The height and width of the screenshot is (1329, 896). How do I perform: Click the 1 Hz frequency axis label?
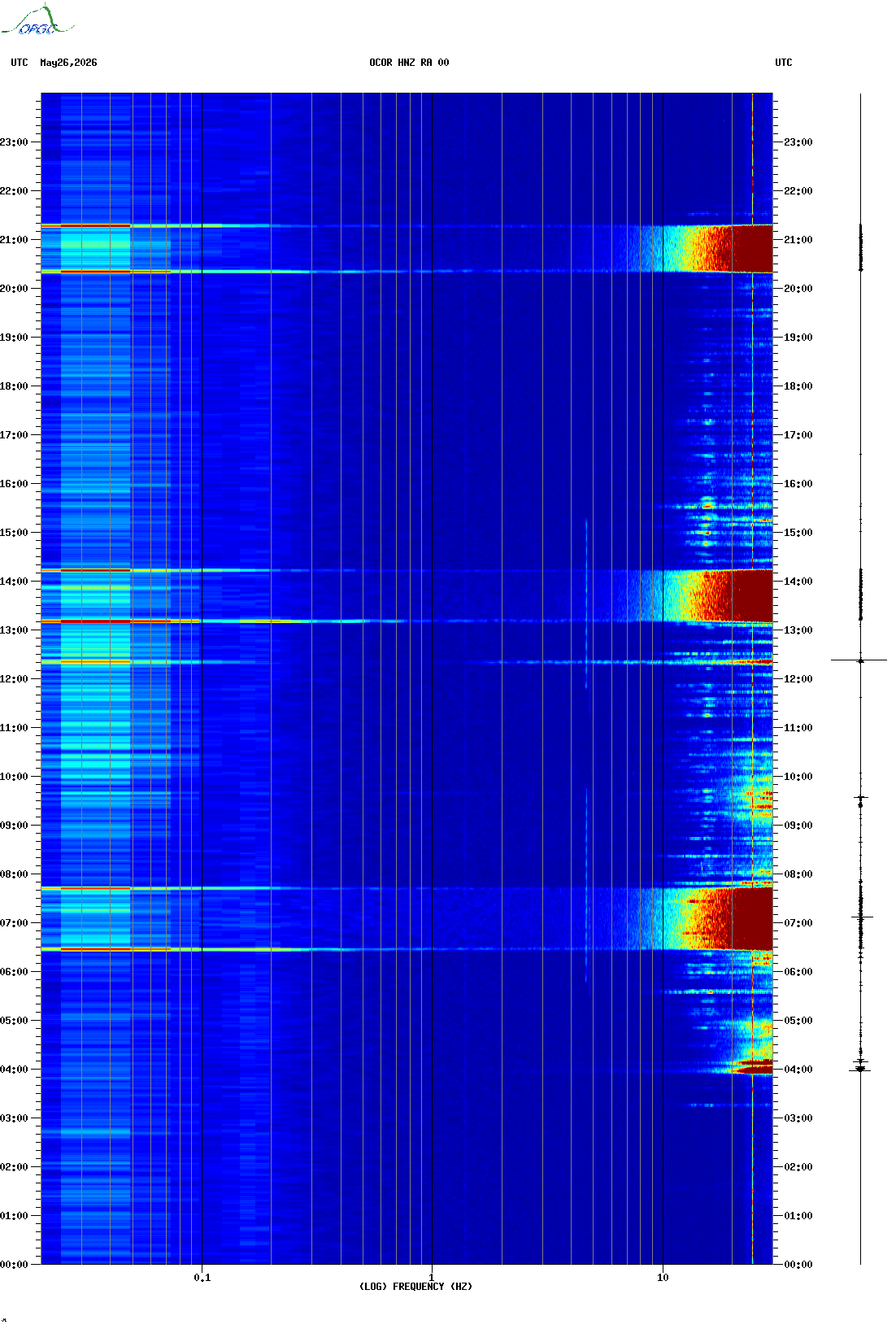[432, 1278]
